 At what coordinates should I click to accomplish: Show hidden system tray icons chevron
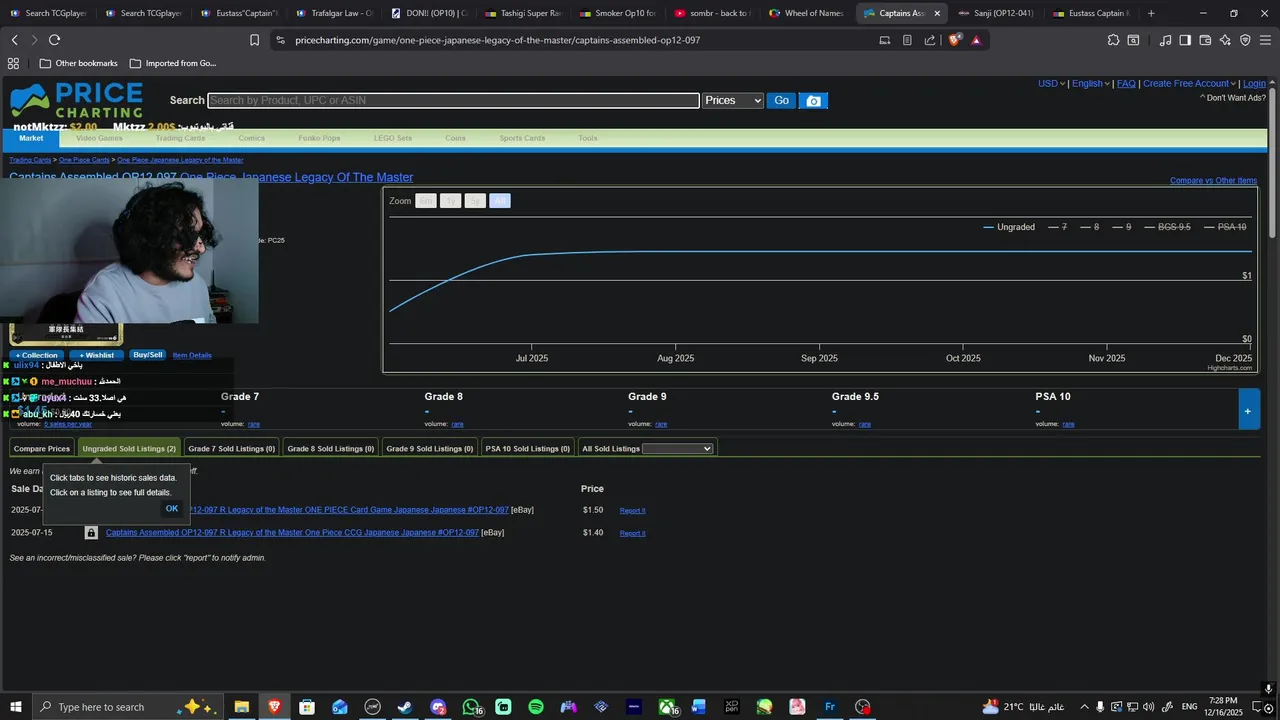coord(1084,707)
